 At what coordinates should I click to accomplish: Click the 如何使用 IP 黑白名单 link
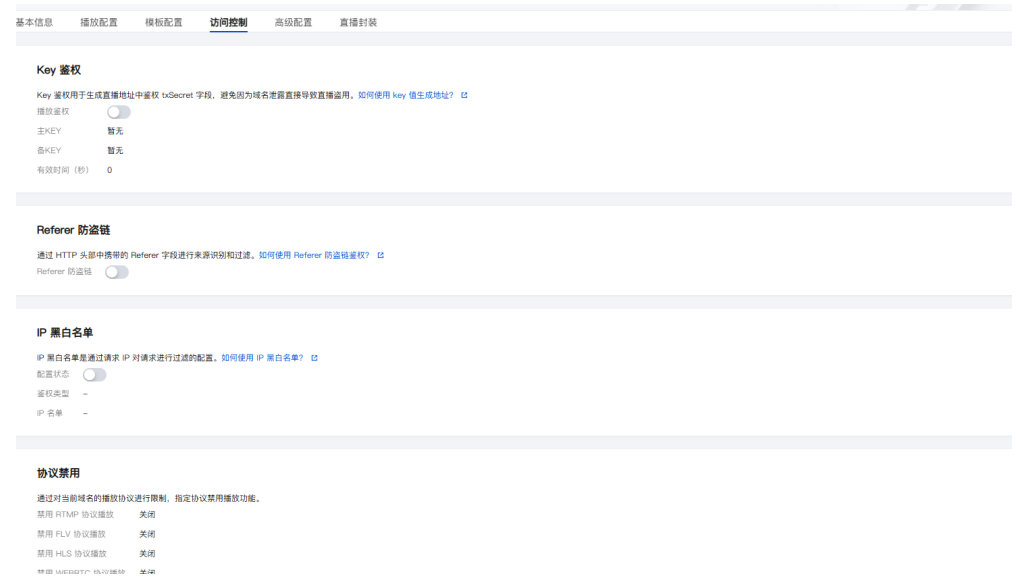[x=262, y=357]
